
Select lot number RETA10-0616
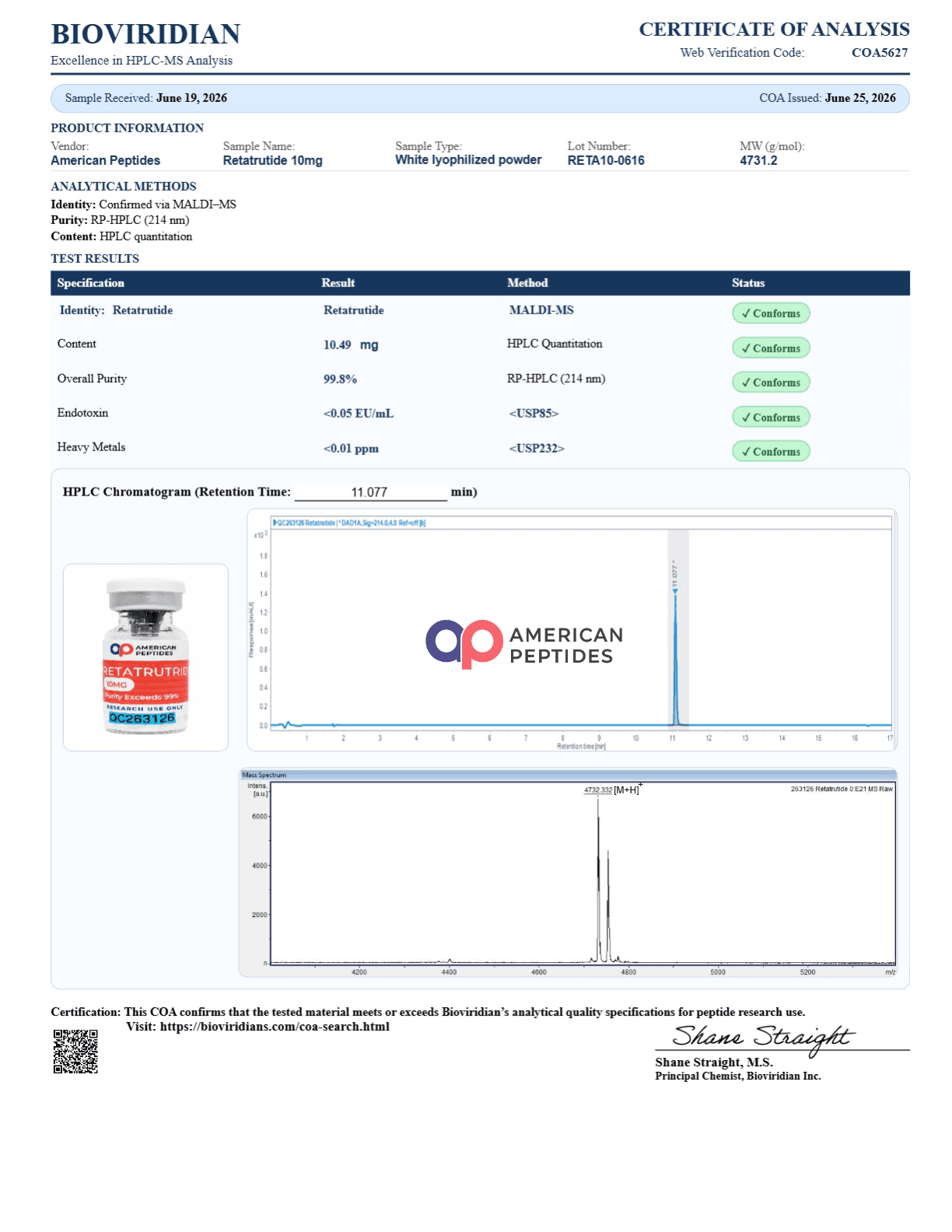[606, 160]
